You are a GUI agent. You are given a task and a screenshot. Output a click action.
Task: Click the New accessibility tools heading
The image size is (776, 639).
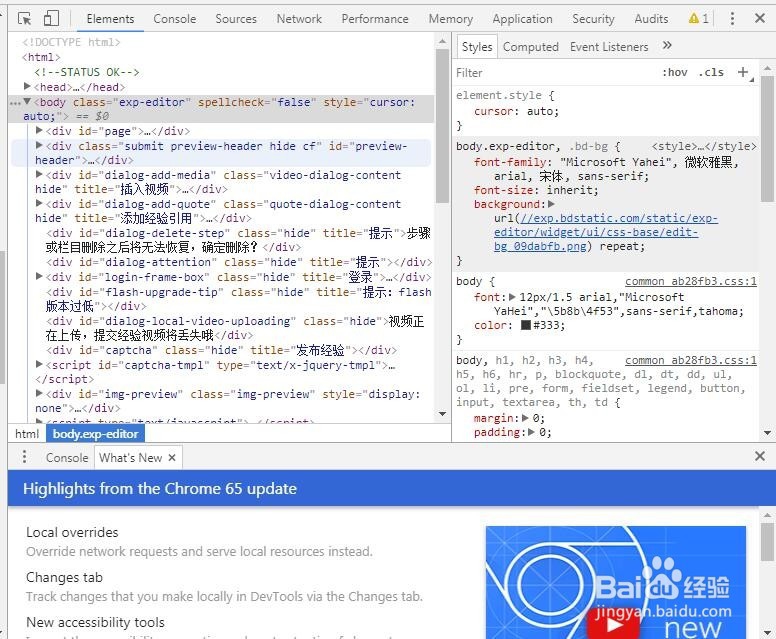pyautogui.click(x=95, y=622)
